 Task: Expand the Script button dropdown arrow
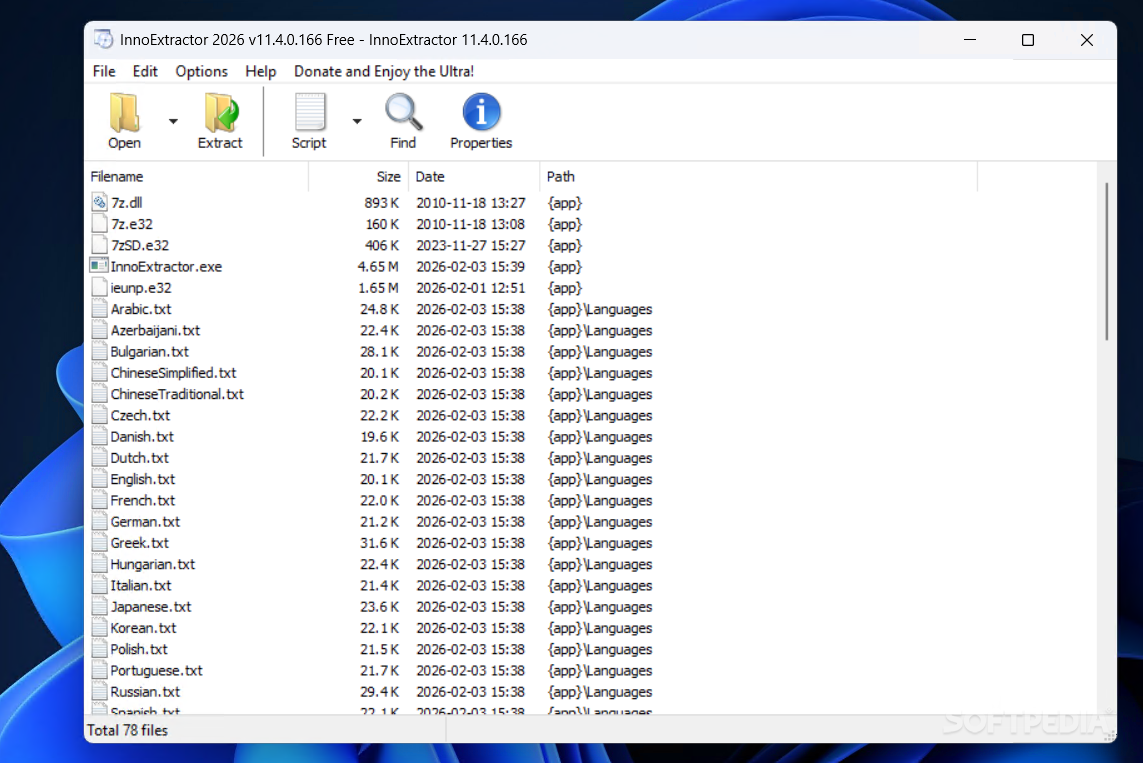coord(356,121)
